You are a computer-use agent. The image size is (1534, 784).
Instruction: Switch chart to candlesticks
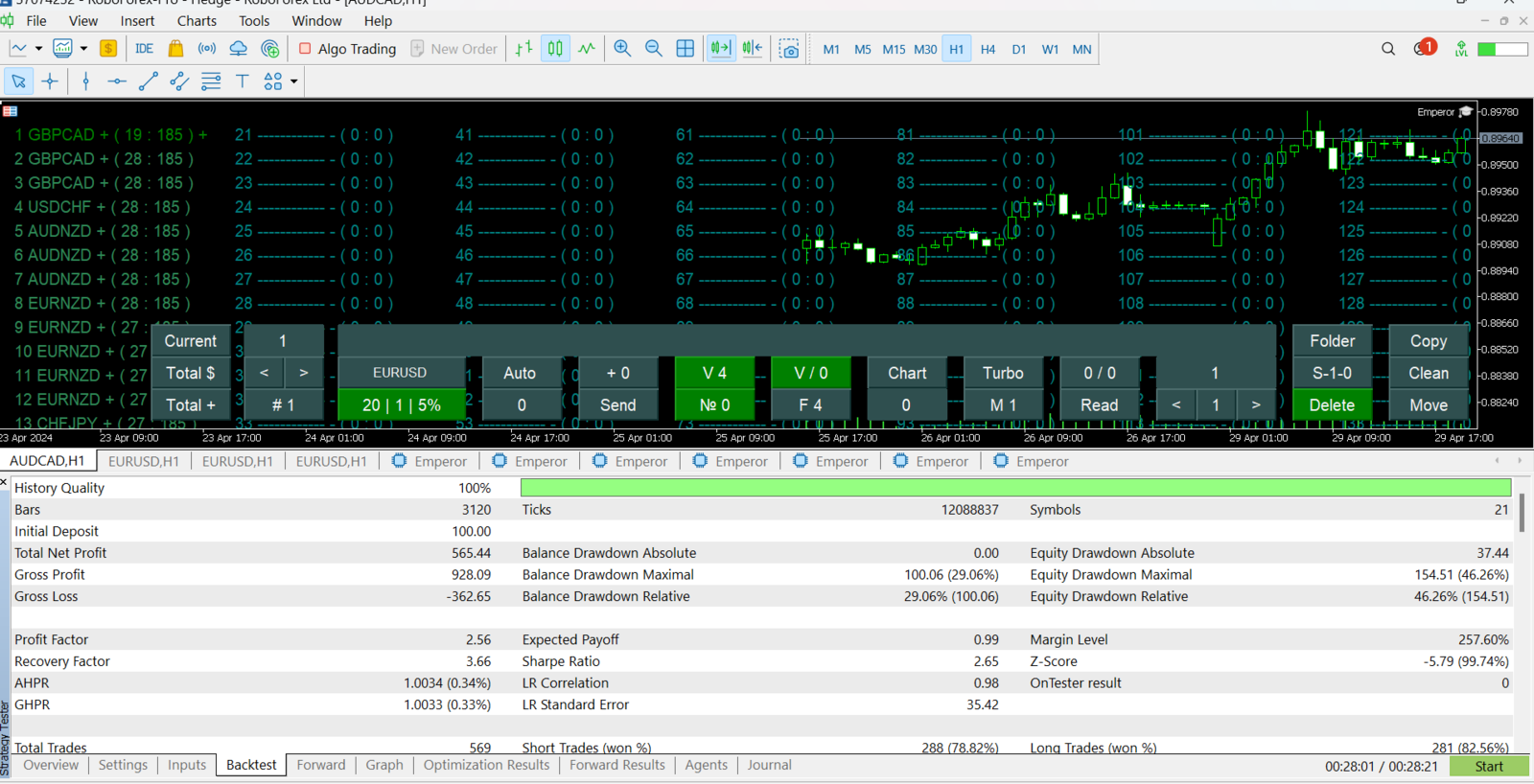(x=555, y=49)
